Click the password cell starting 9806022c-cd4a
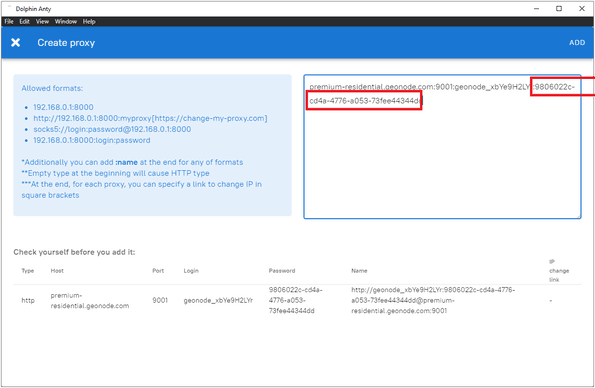 (x=296, y=300)
